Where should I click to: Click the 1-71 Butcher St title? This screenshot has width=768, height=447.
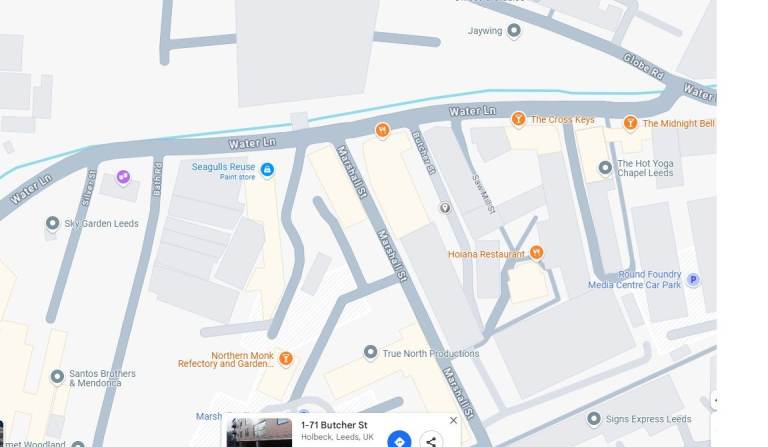point(334,425)
